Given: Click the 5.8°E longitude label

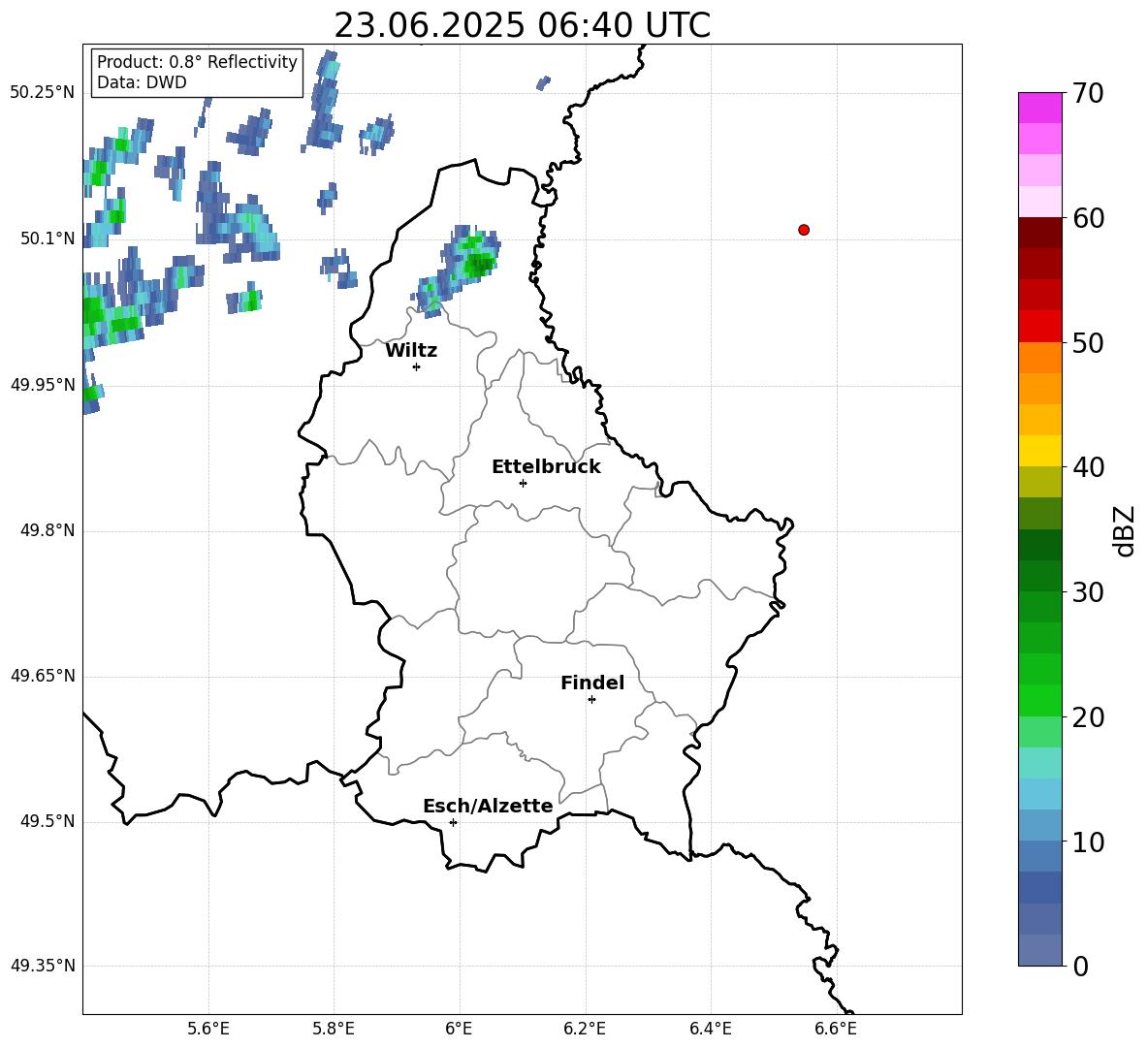Looking at the screenshot, I should [334, 1029].
